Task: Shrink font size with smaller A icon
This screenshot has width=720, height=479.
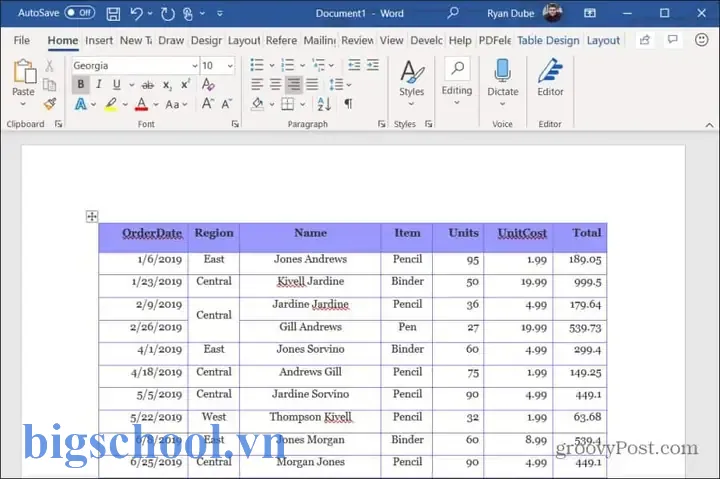Action: click(x=226, y=104)
